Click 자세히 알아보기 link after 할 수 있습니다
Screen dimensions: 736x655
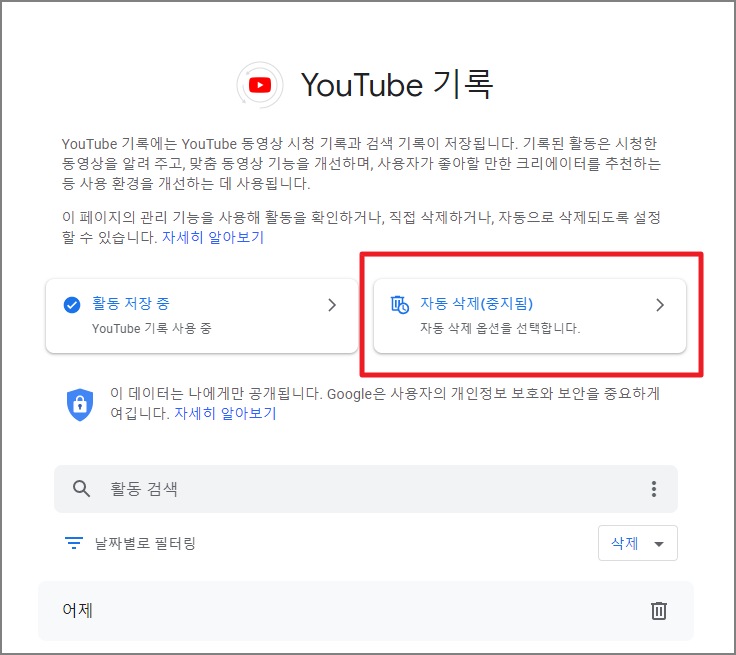click(x=213, y=237)
